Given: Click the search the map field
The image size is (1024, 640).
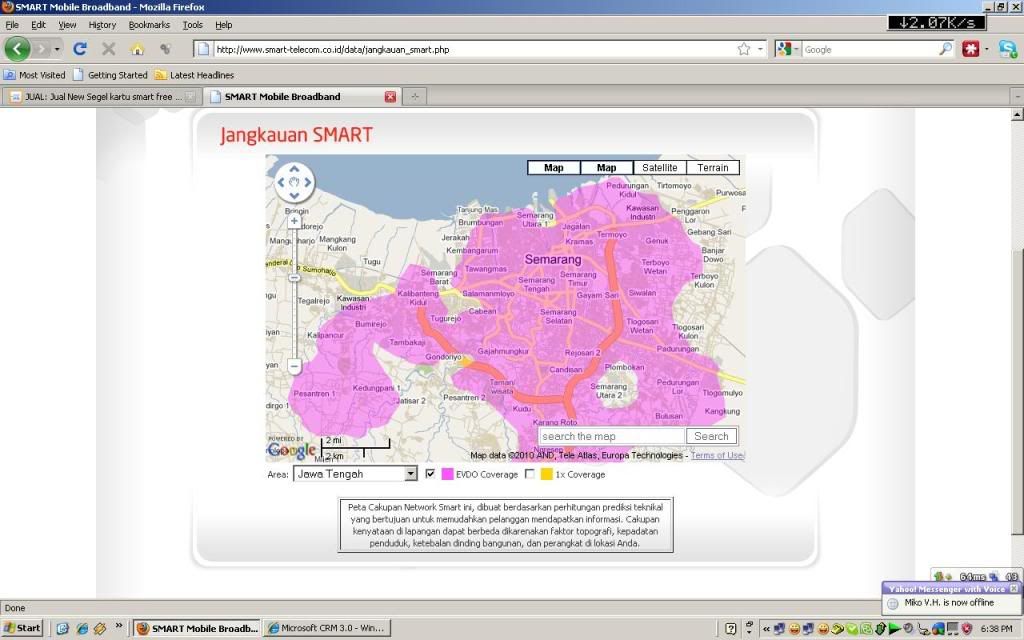Looking at the screenshot, I should coord(611,436).
